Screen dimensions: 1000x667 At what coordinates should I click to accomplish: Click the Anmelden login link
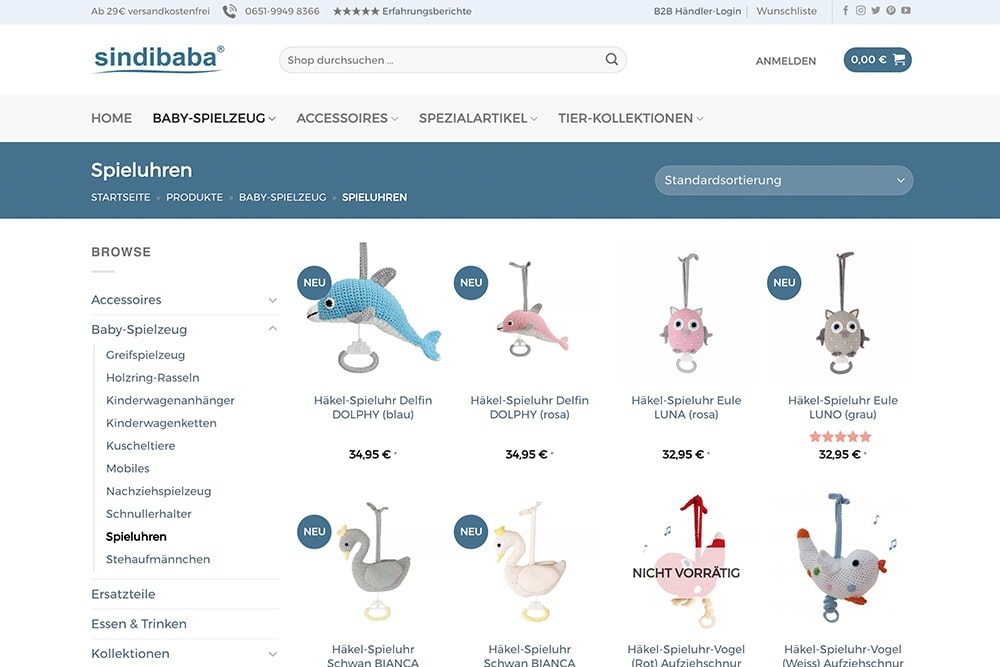786,61
